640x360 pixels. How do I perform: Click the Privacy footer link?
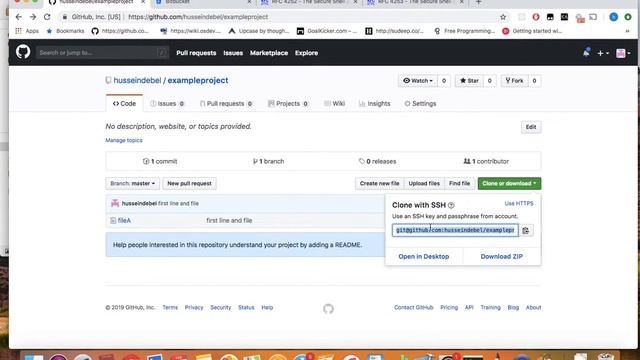point(194,308)
